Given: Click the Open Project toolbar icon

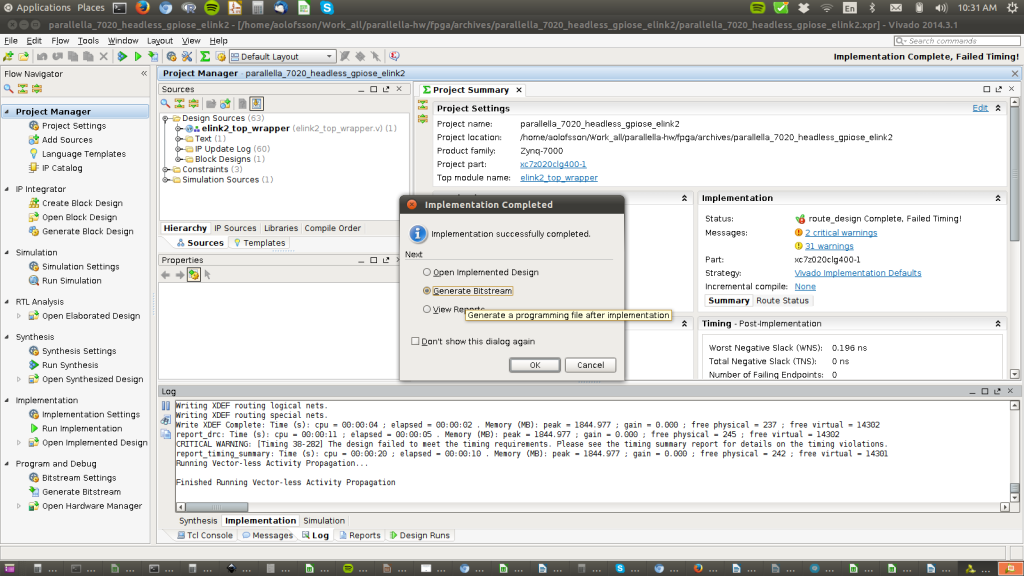Looking at the screenshot, I should tap(23, 57).
